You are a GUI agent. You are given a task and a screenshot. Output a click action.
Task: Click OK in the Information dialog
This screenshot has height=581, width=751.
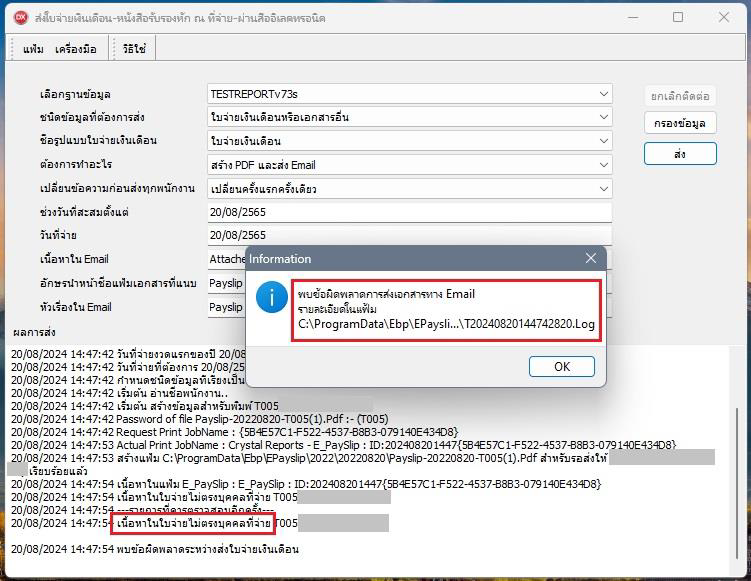(x=561, y=366)
